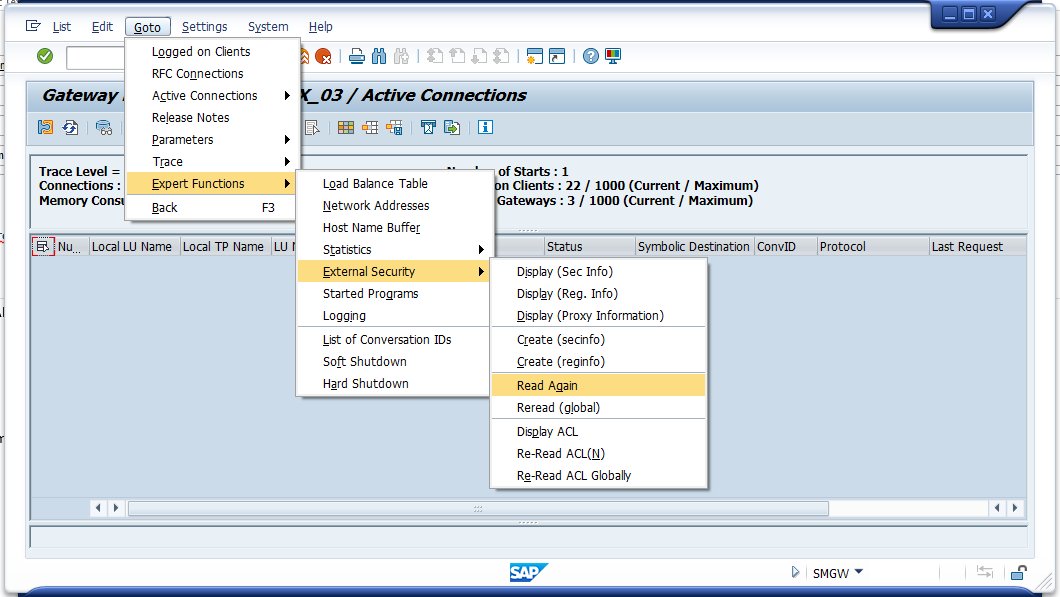Viewport: 1060px width, 597px height.
Task: Confirm with the green checkmark Enter icon
Action: click(44, 56)
